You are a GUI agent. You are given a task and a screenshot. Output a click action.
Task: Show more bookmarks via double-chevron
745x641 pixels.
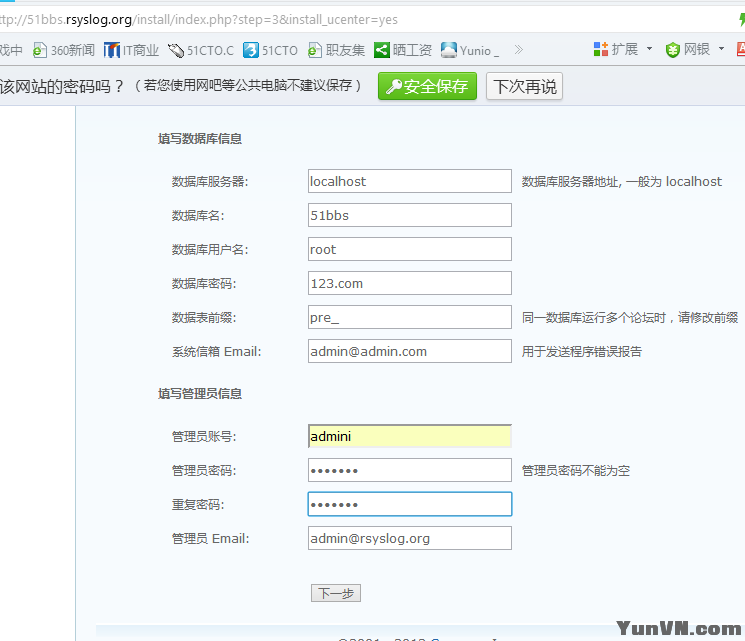tap(518, 49)
